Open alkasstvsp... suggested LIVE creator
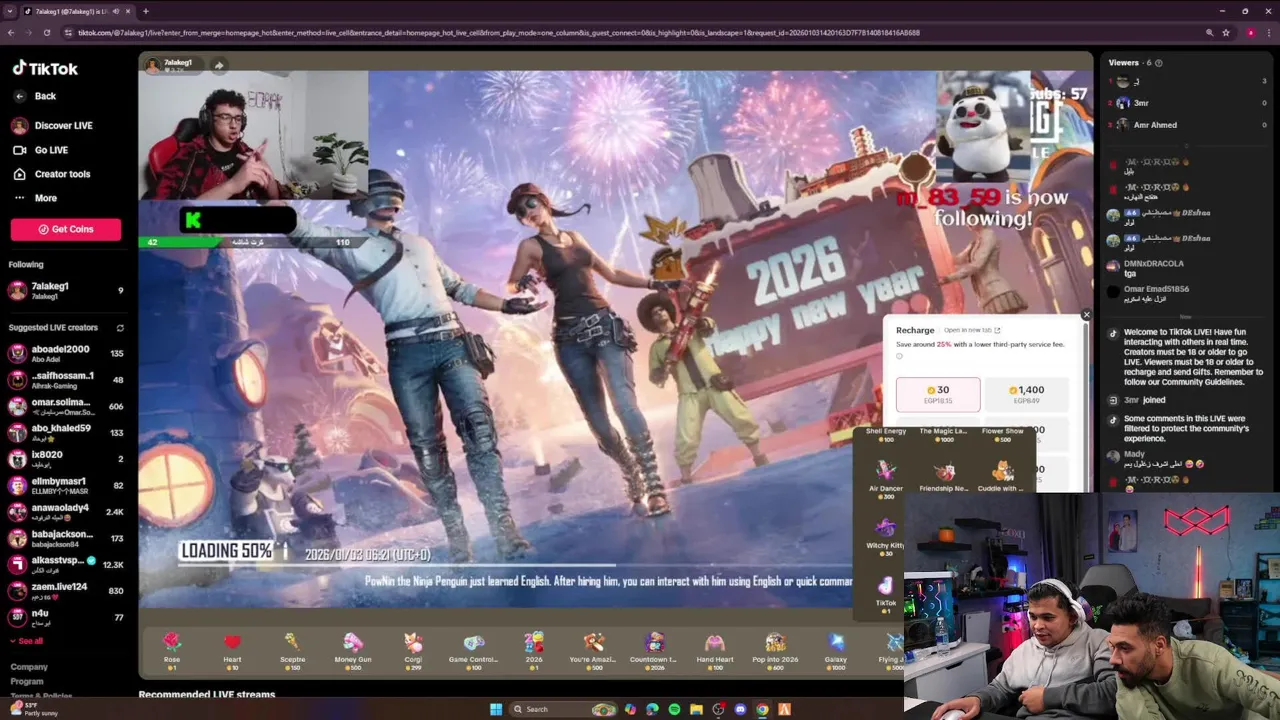 click(66, 564)
